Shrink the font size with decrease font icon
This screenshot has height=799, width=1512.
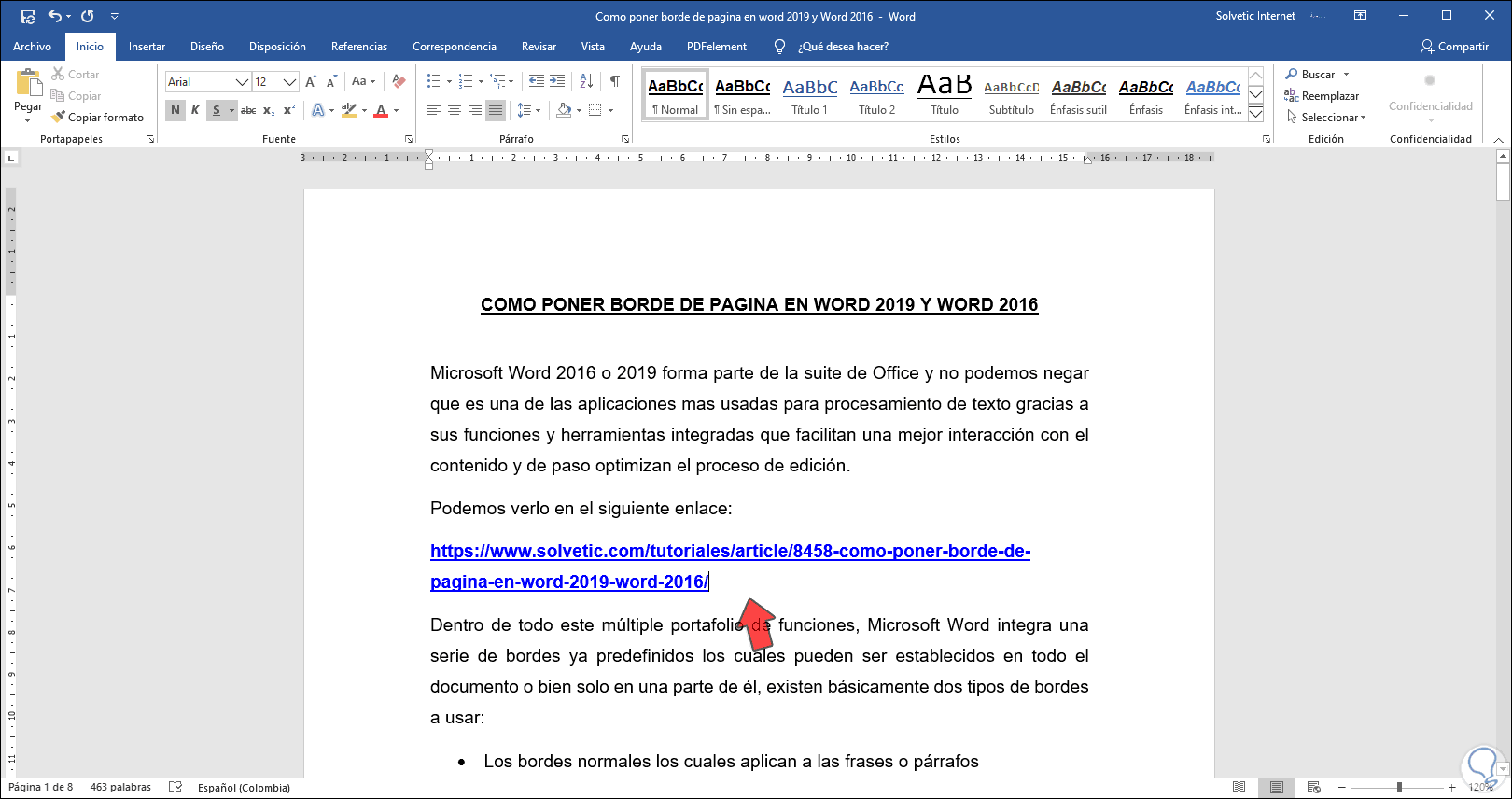pos(331,81)
